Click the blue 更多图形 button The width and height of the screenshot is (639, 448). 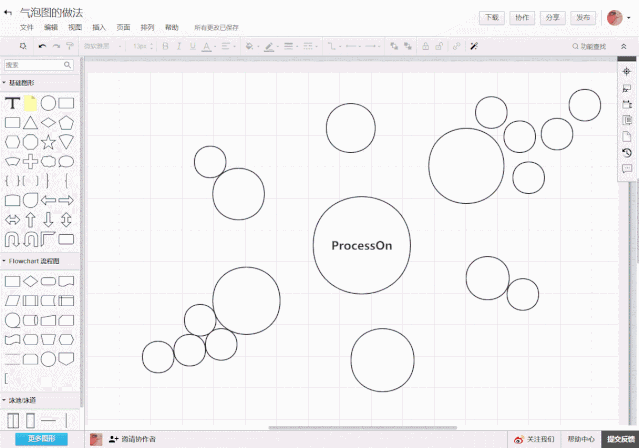point(42,439)
